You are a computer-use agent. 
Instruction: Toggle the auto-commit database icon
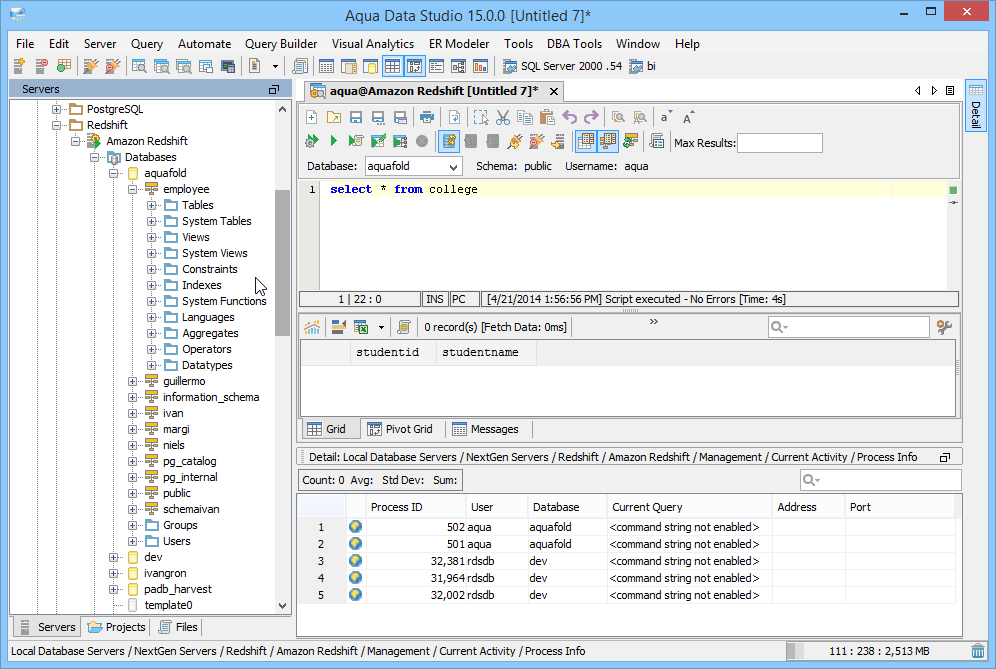[x=448, y=142]
